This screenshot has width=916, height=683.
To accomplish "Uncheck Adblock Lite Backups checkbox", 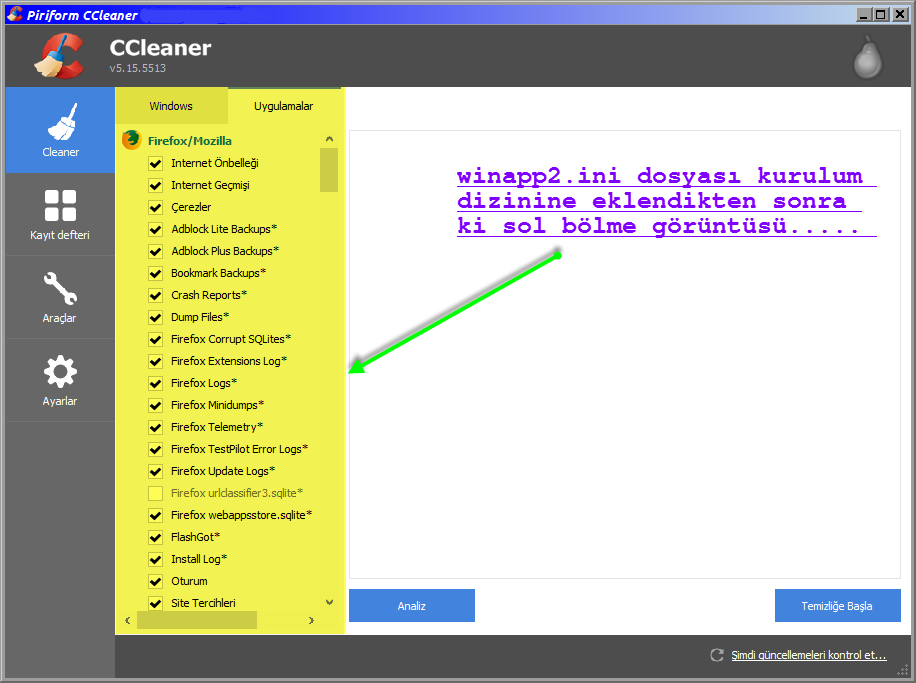I will click(x=155, y=230).
